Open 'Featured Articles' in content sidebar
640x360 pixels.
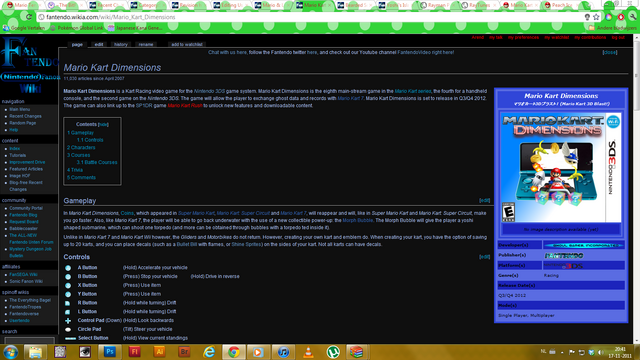coord(26,169)
